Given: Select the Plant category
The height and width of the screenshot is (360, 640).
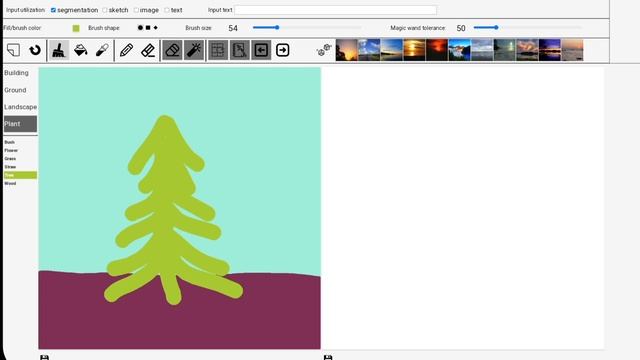Looking at the screenshot, I should (20, 124).
